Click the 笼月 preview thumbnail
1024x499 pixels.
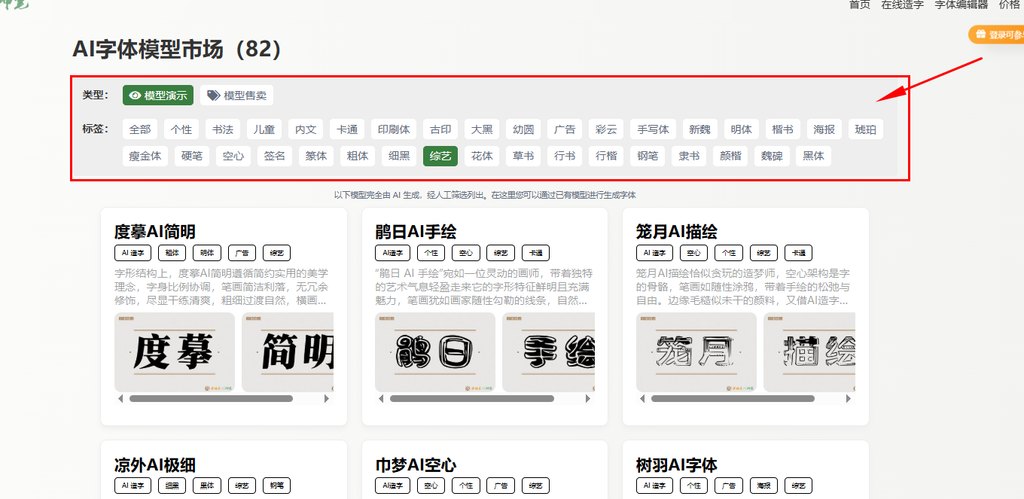click(x=696, y=352)
